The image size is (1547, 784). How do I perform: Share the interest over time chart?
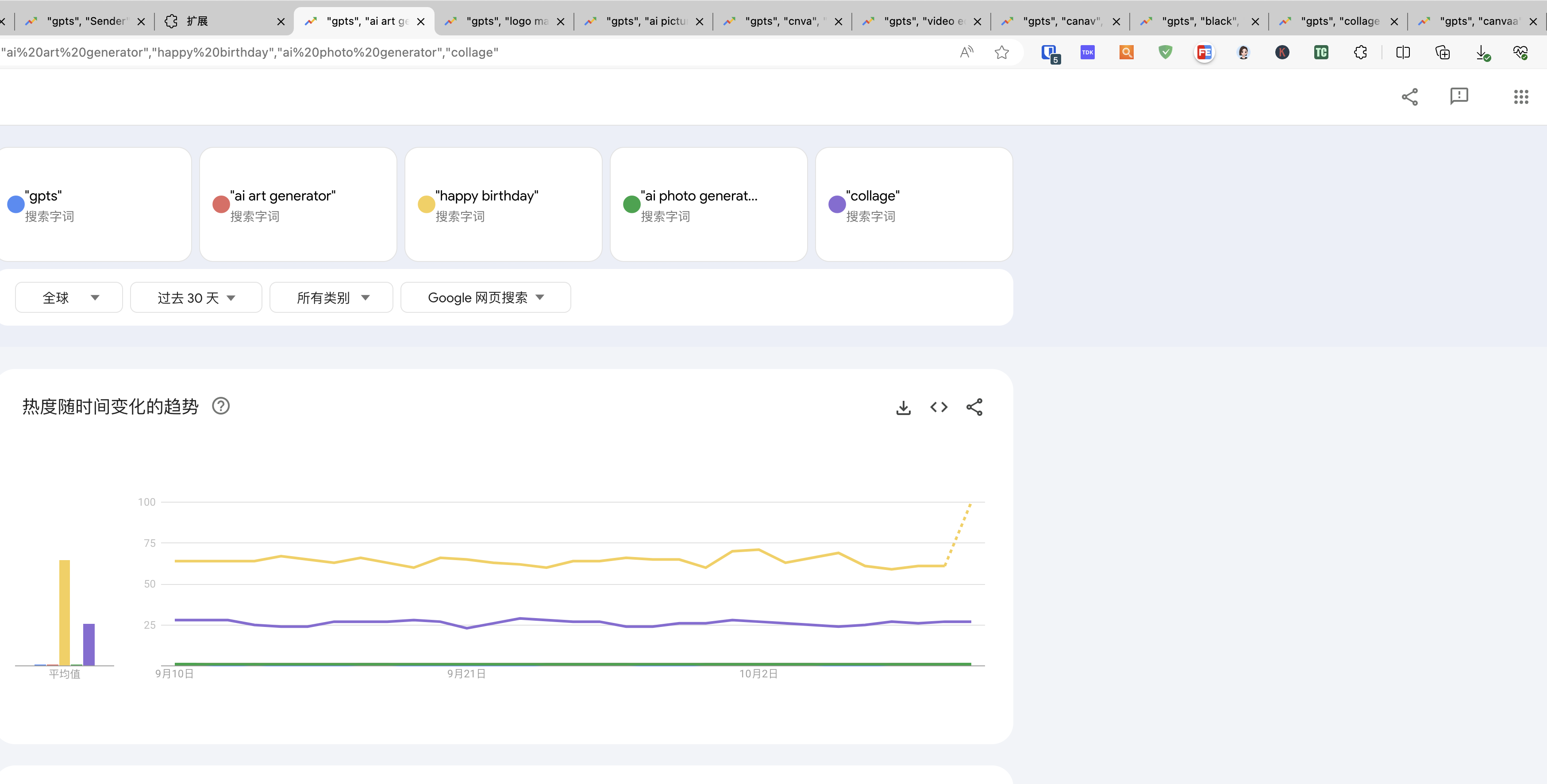974,407
